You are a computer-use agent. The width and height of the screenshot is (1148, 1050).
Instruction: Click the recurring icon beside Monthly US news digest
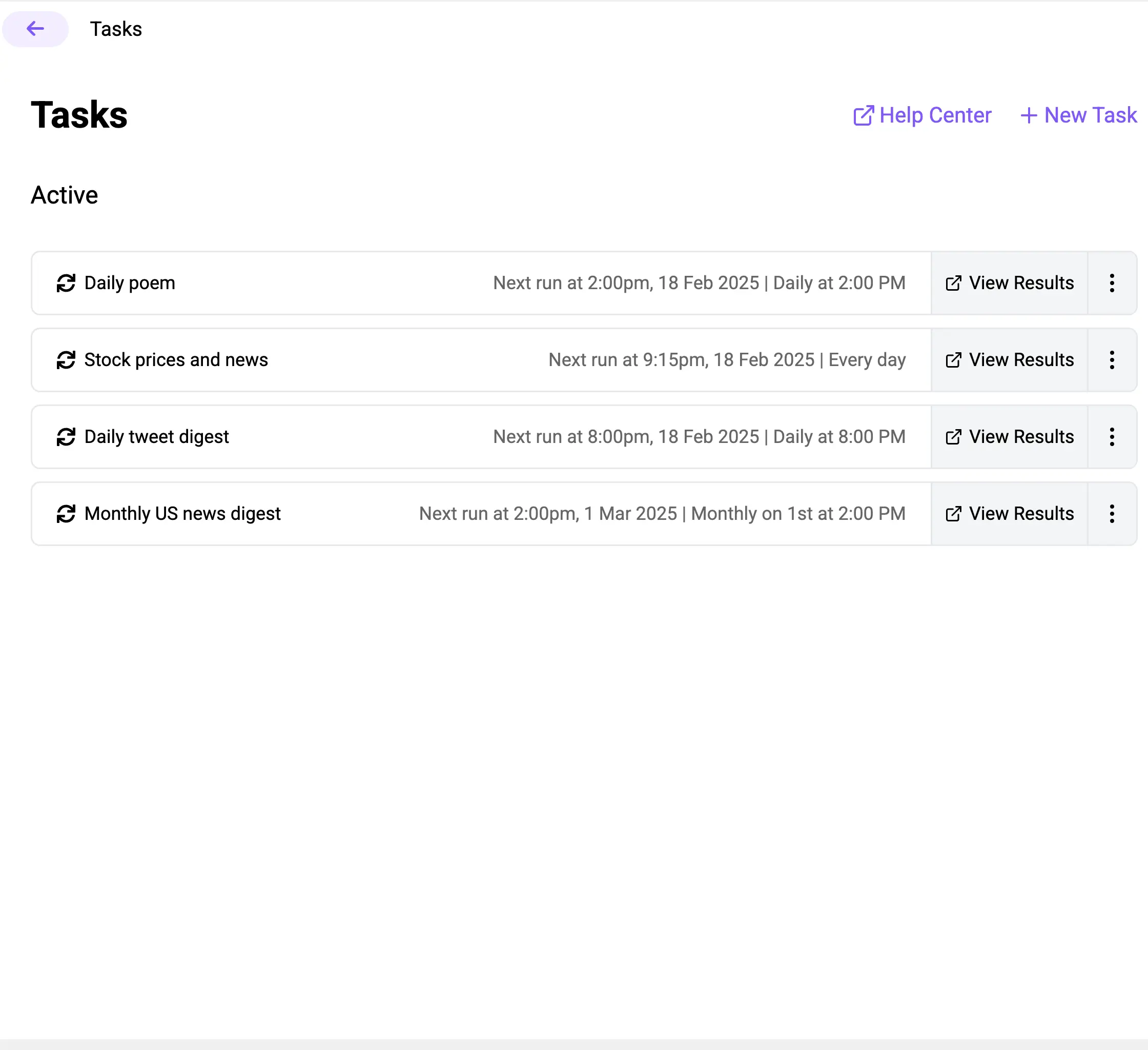(66, 514)
